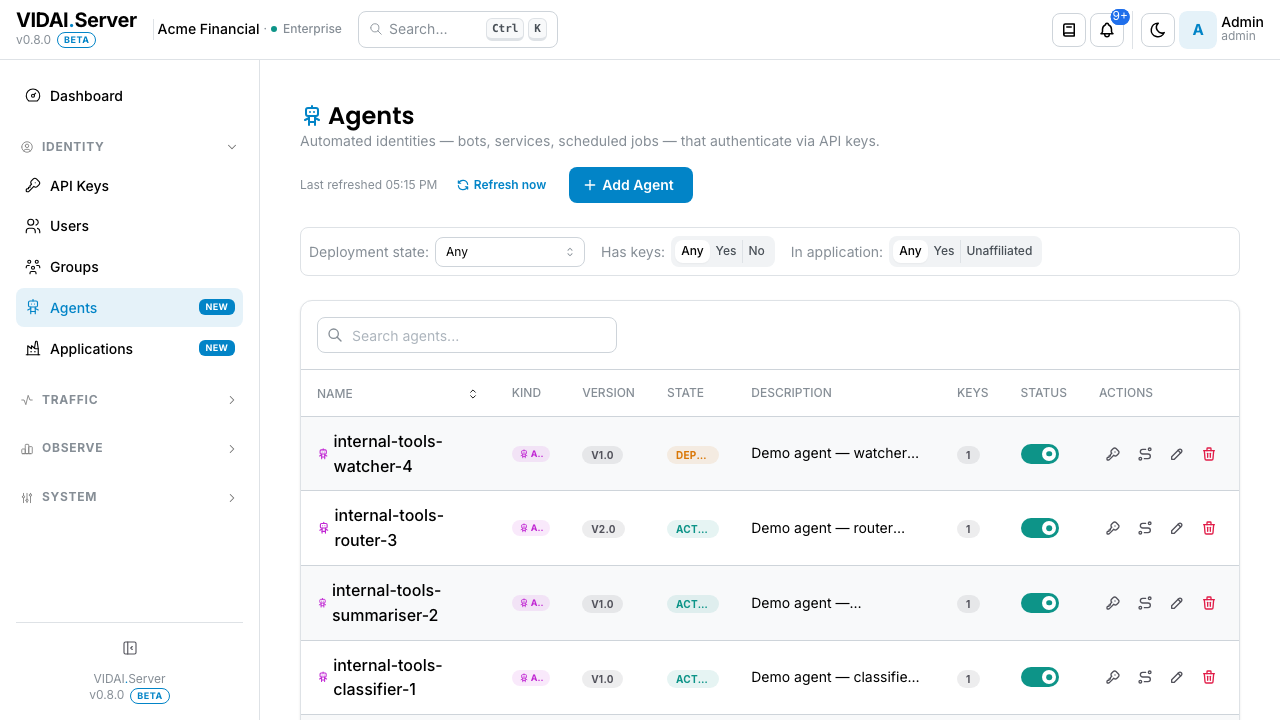
Task: Click routing icon for internal-tools-router-3
Action: tap(1145, 528)
